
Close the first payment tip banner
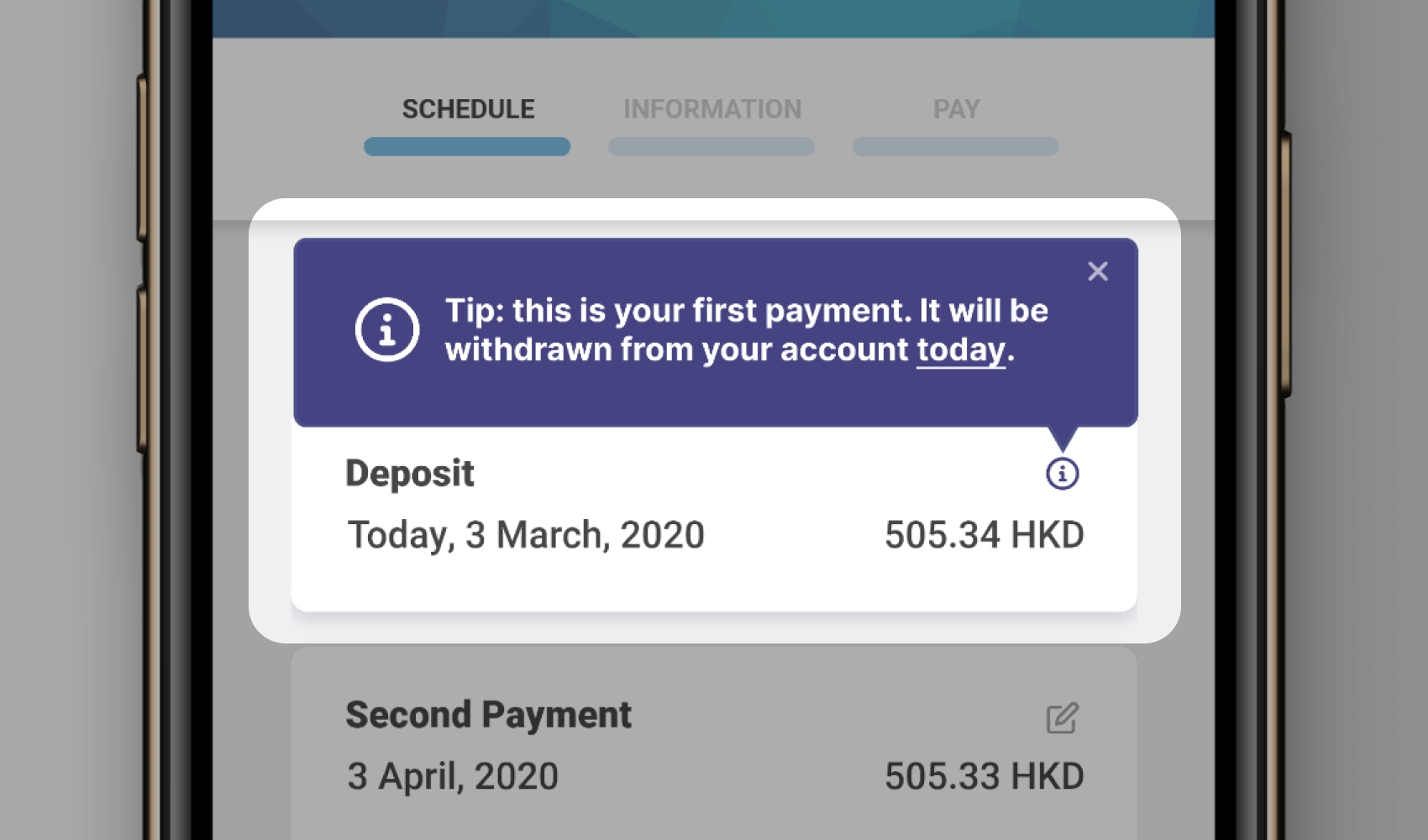tap(1097, 271)
